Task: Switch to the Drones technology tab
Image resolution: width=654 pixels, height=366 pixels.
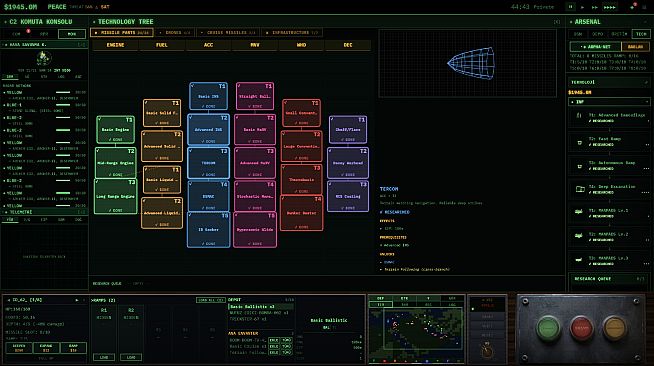Action: 175,33
